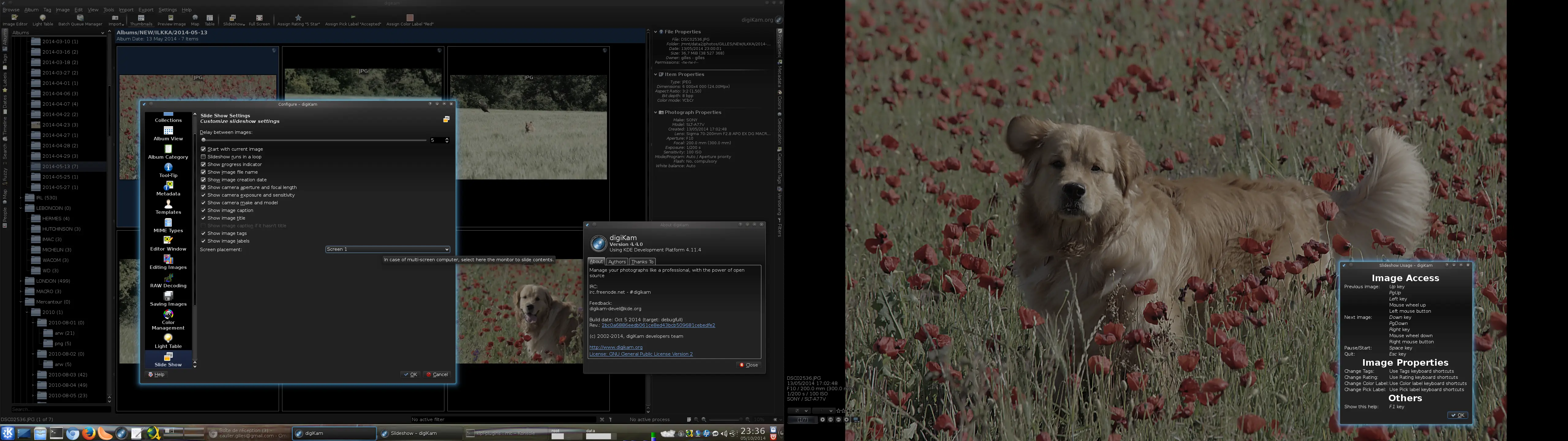The image size is (1568, 441).
Task: Open the Map view
Action: pos(195,19)
